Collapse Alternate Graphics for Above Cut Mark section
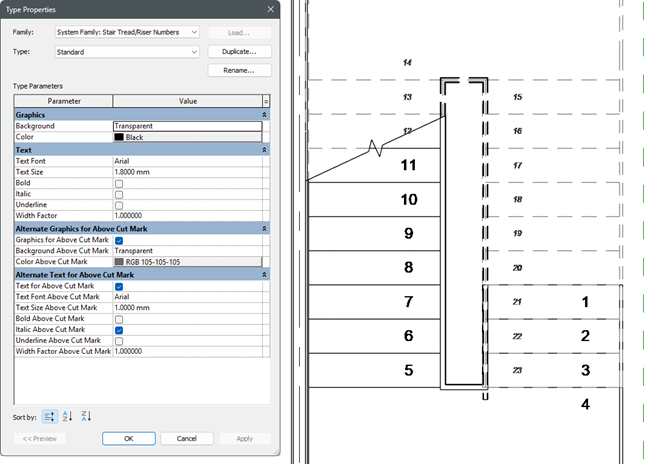 point(264,229)
